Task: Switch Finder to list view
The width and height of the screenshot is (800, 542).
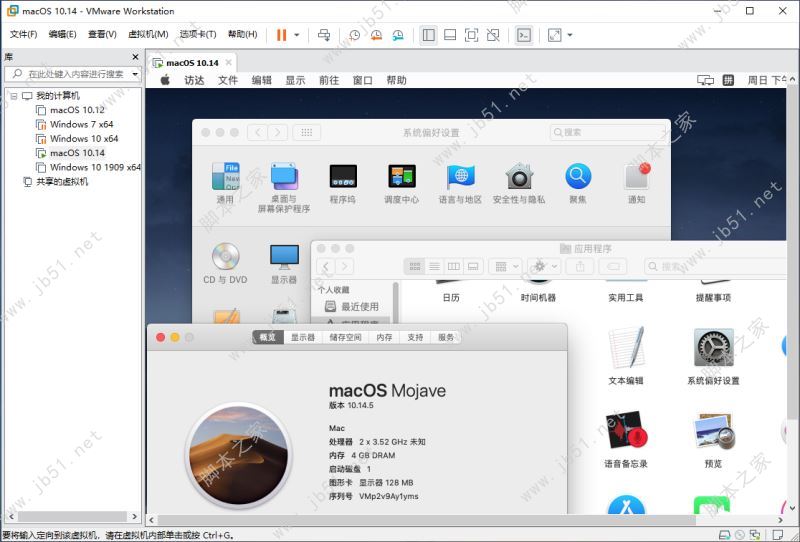Action: tap(434, 266)
